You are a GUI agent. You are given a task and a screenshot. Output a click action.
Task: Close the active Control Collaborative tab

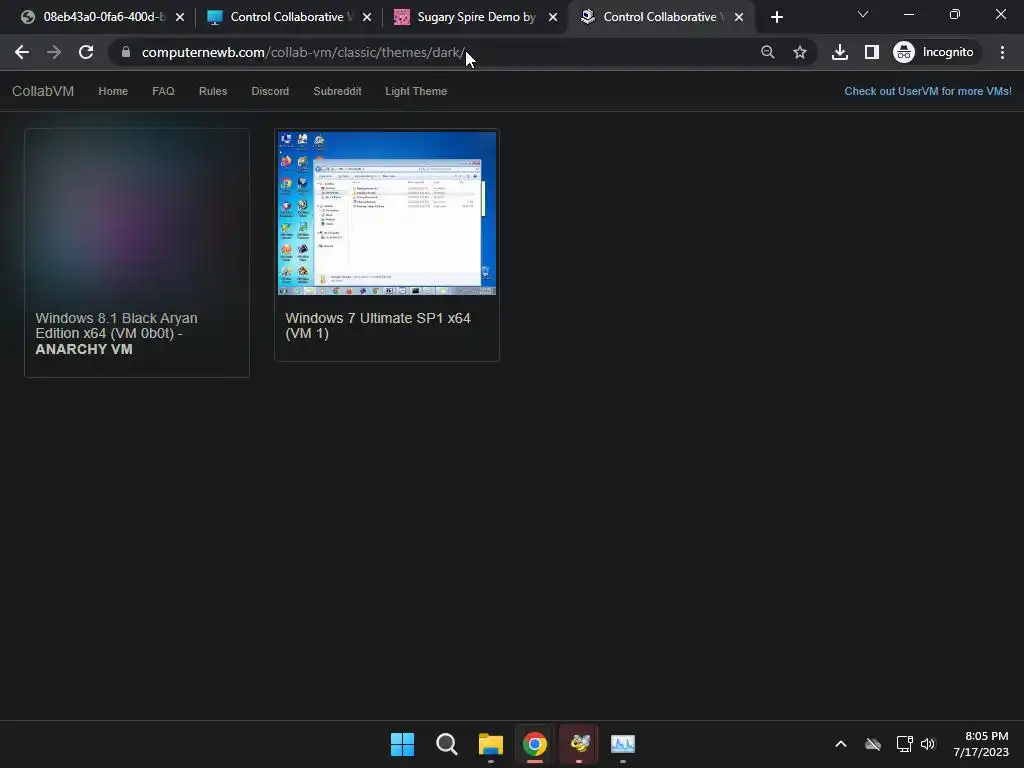coord(739,17)
